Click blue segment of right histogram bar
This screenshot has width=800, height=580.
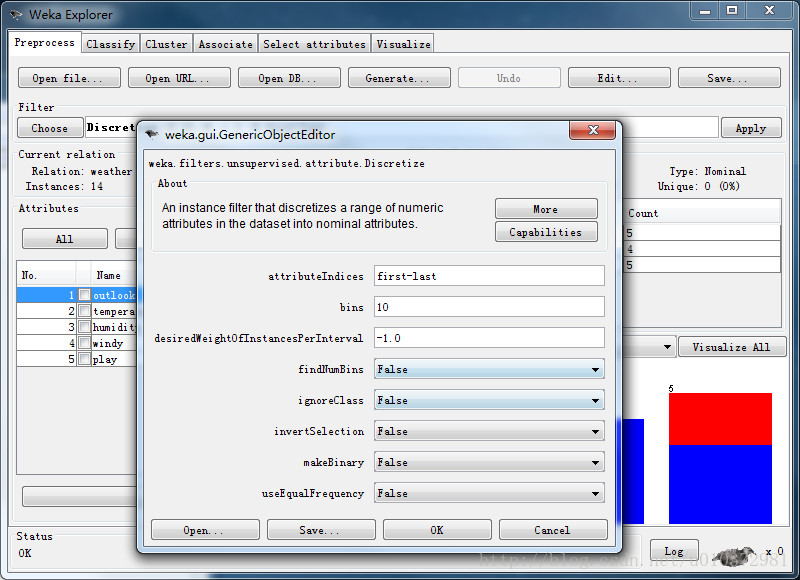tap(720, 484)
